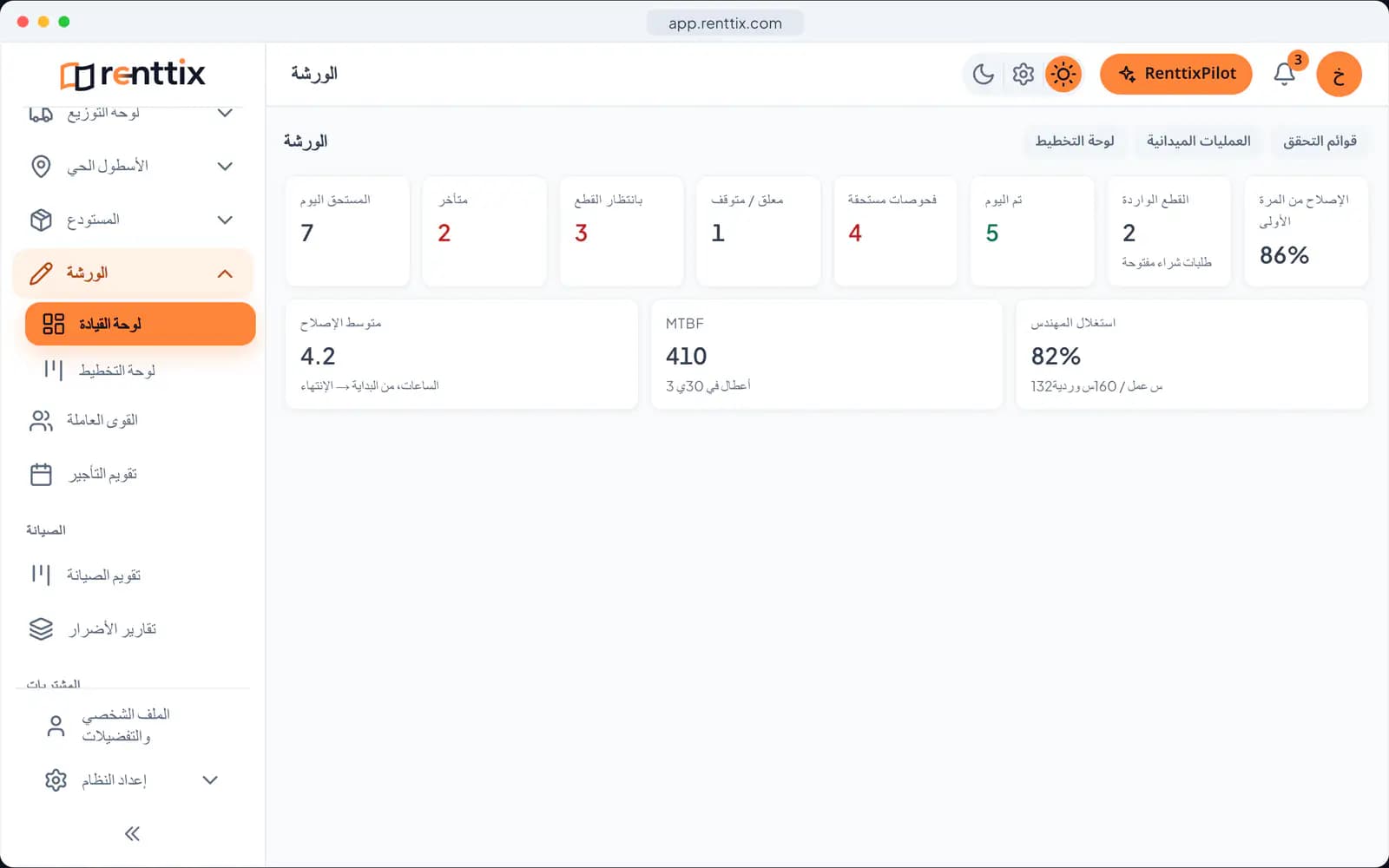
Task: Collapse the الورشة section chevron
Action: [x=225, y=273]
